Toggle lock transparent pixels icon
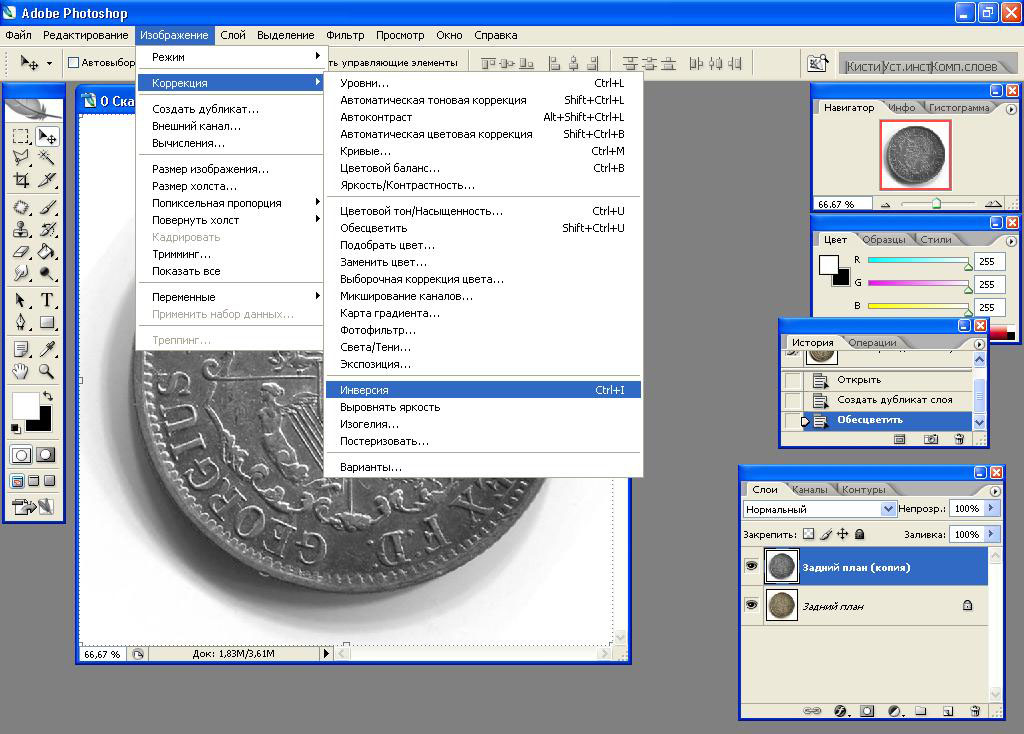 [808, 534]
